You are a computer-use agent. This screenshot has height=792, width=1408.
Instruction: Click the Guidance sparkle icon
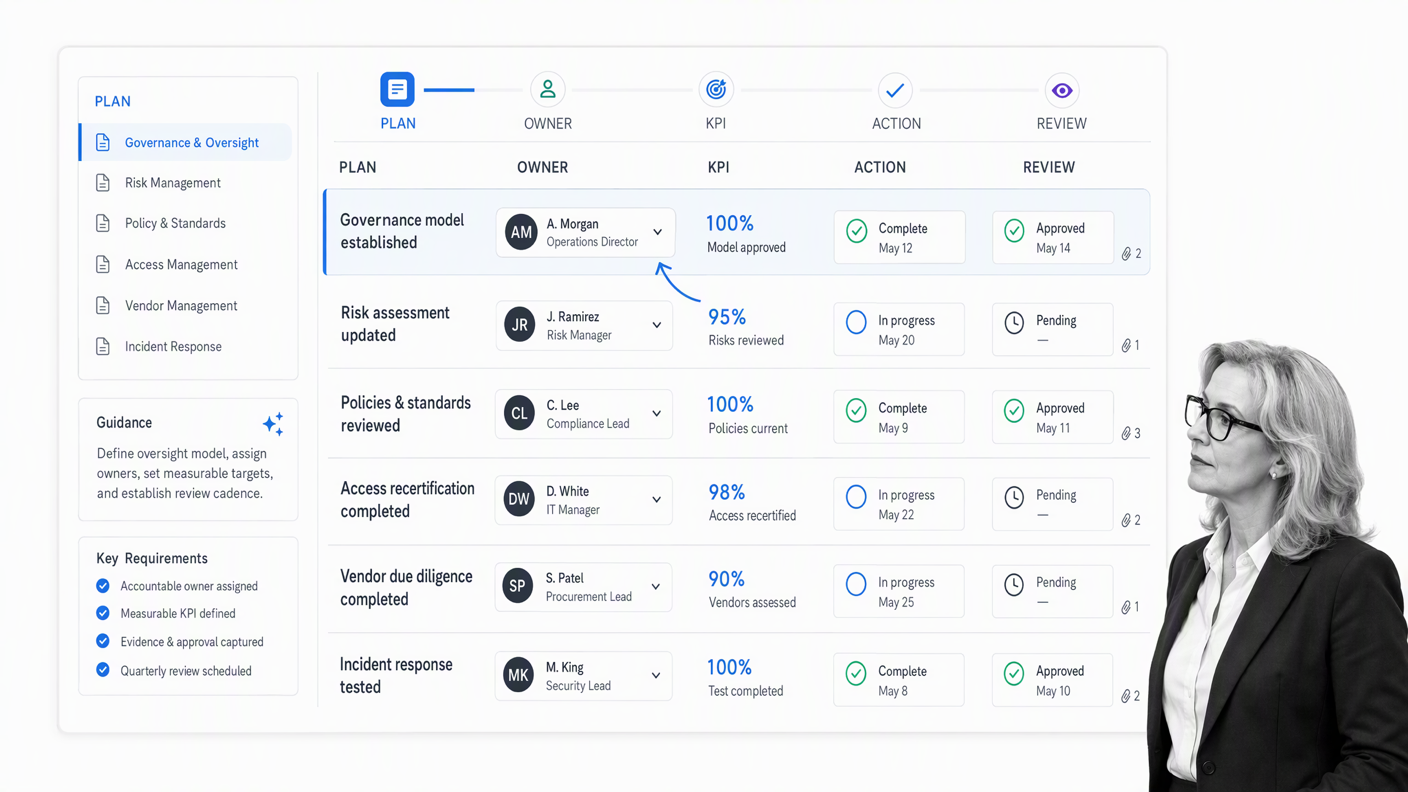coord(273,424)
